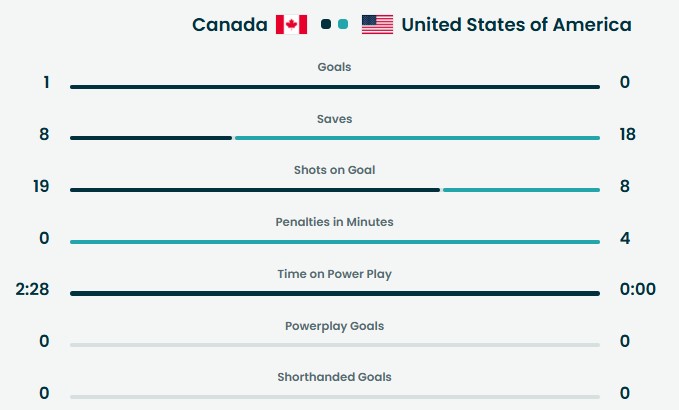Click the Canada flag icon

(291, 24)
